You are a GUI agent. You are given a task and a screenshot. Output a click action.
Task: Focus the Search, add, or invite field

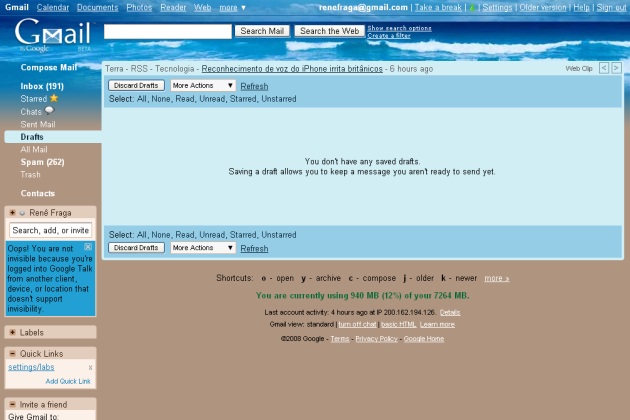tap(51, 230)
